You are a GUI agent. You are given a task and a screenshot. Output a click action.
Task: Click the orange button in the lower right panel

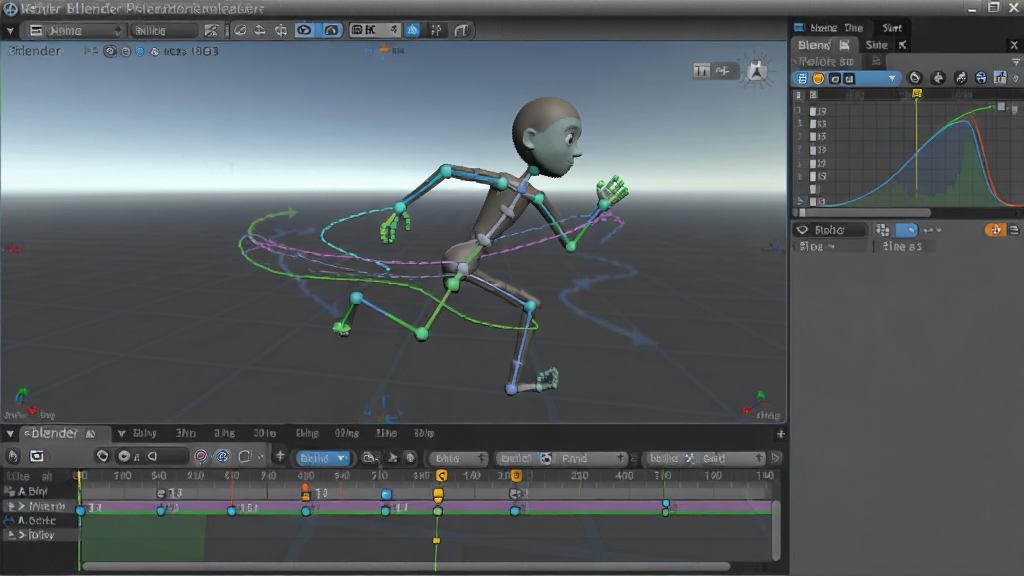click(x=995, y=230)
